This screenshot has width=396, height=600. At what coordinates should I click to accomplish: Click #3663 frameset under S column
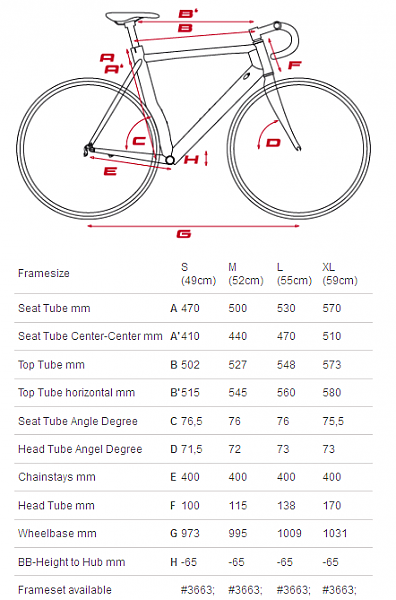(198, 590)
